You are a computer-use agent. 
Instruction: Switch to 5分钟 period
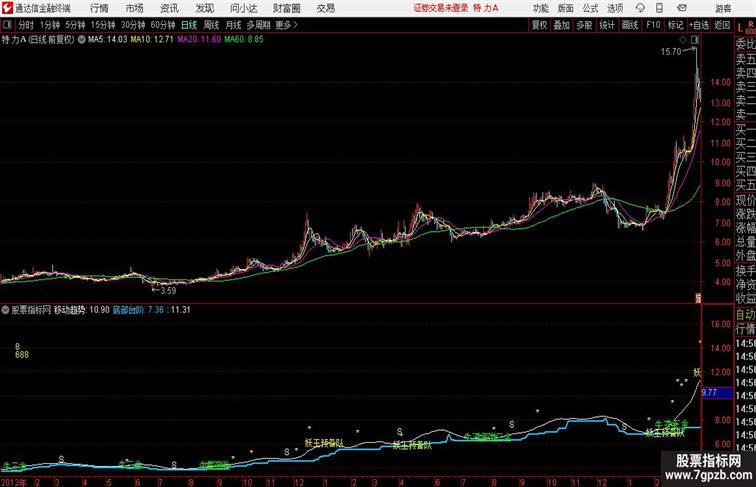[x=75, y=25]
